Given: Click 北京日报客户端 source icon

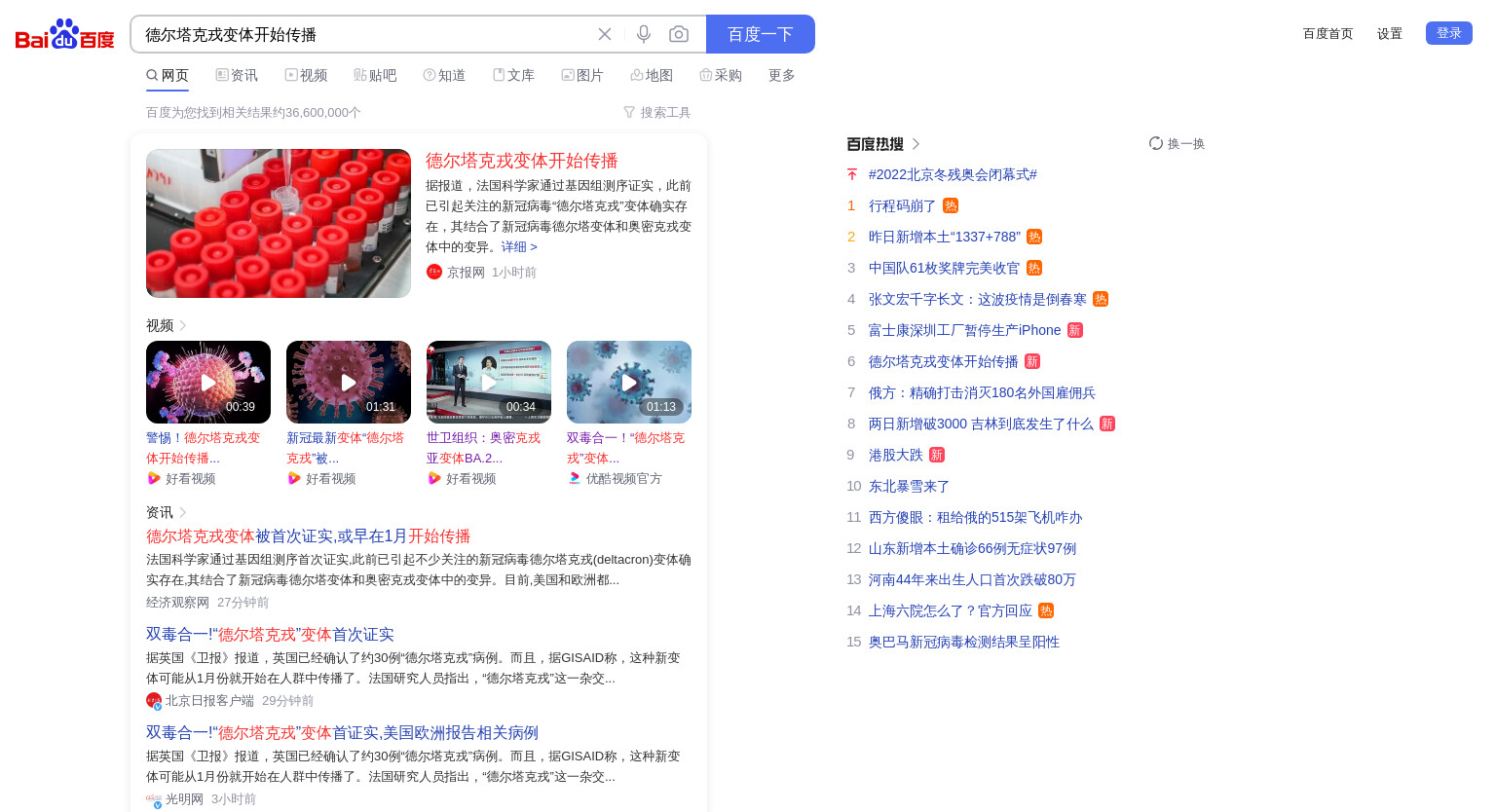Looking at the screenshot, I should pyautogui.click(x=154, y=700).
